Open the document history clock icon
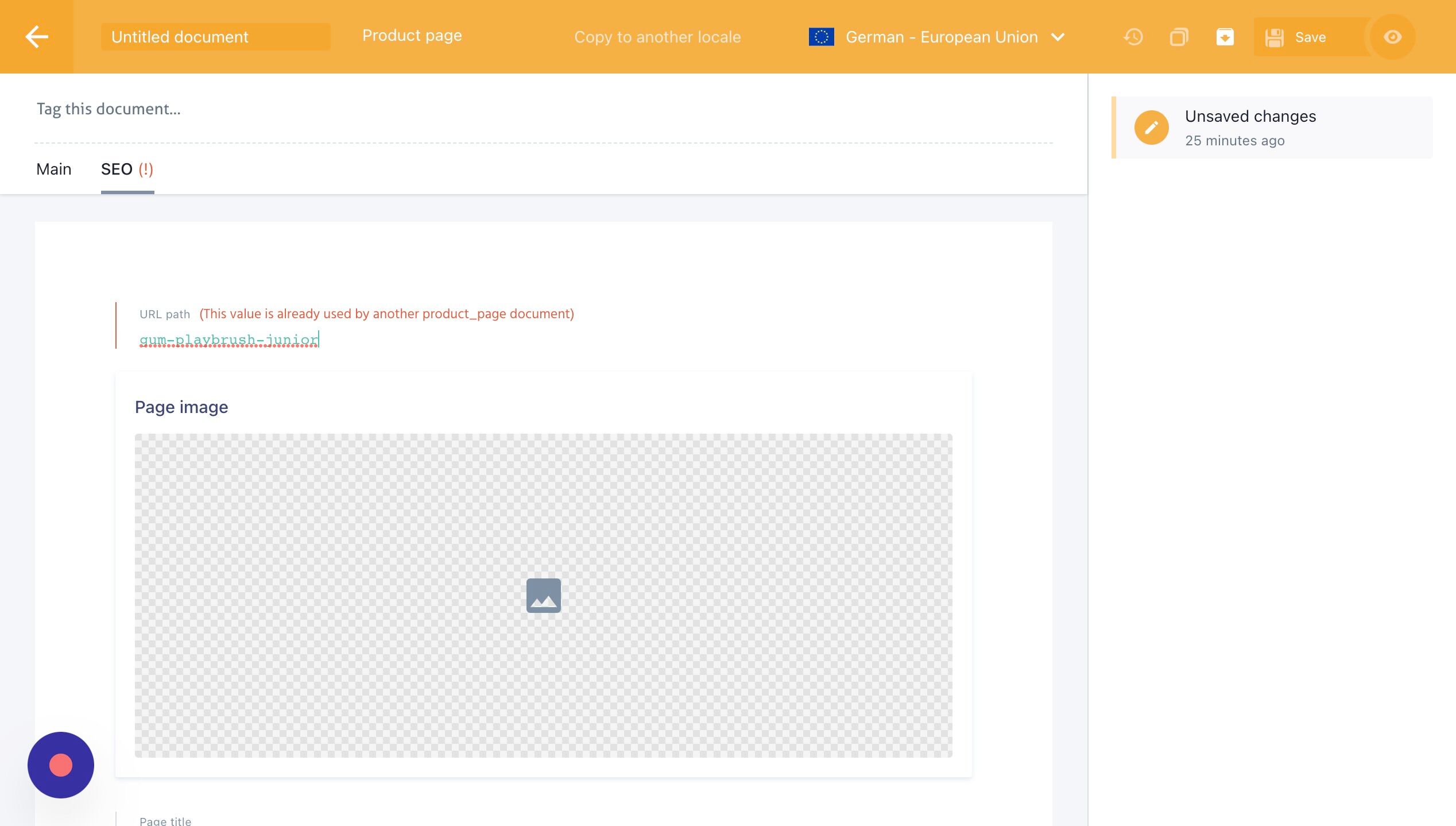Image resolution: width=1456 pixels, height=826 pixels. 1133,37
